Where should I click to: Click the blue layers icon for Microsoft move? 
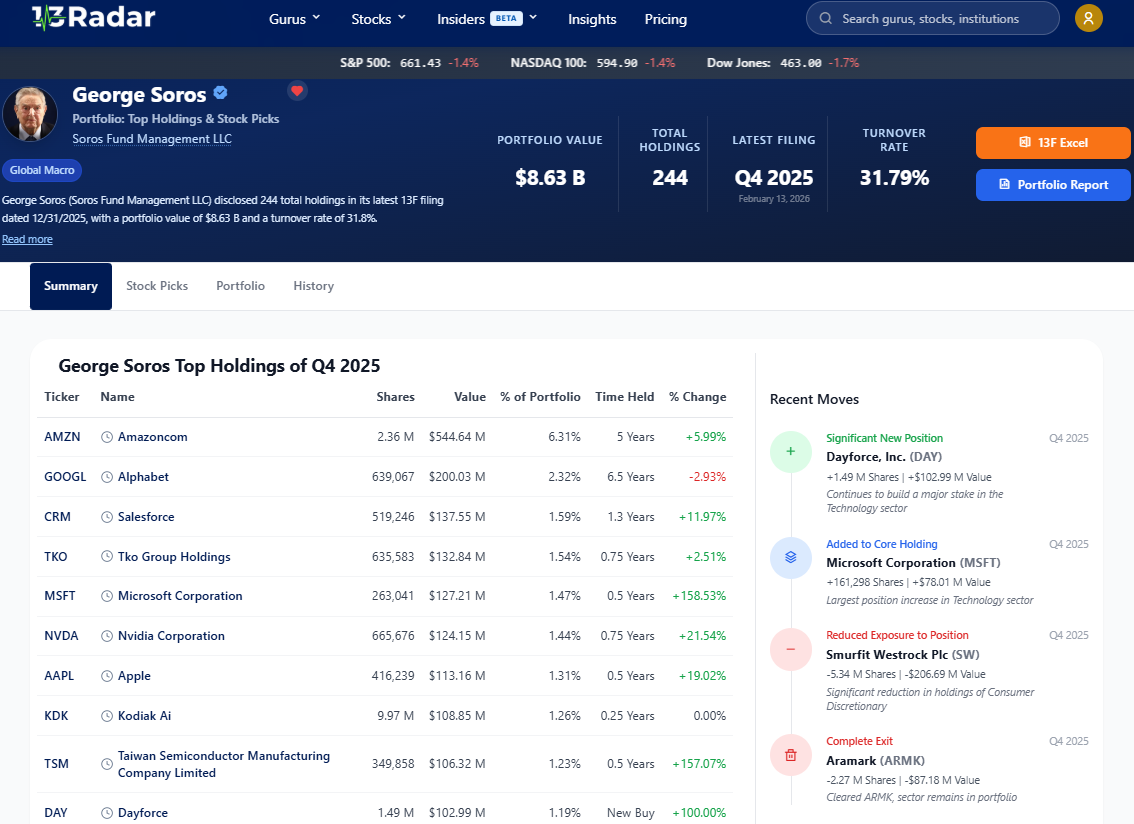790,557
